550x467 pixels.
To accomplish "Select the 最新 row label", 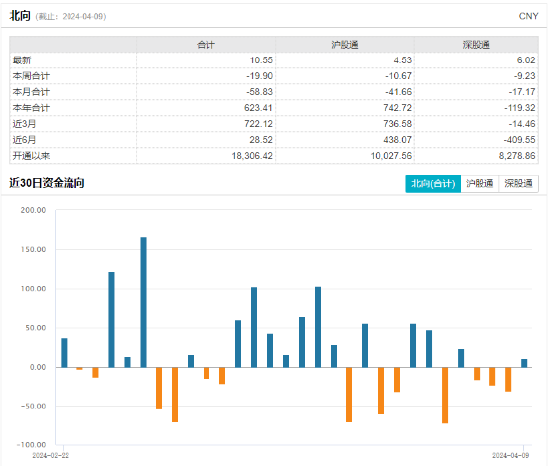I will (22, 60).
